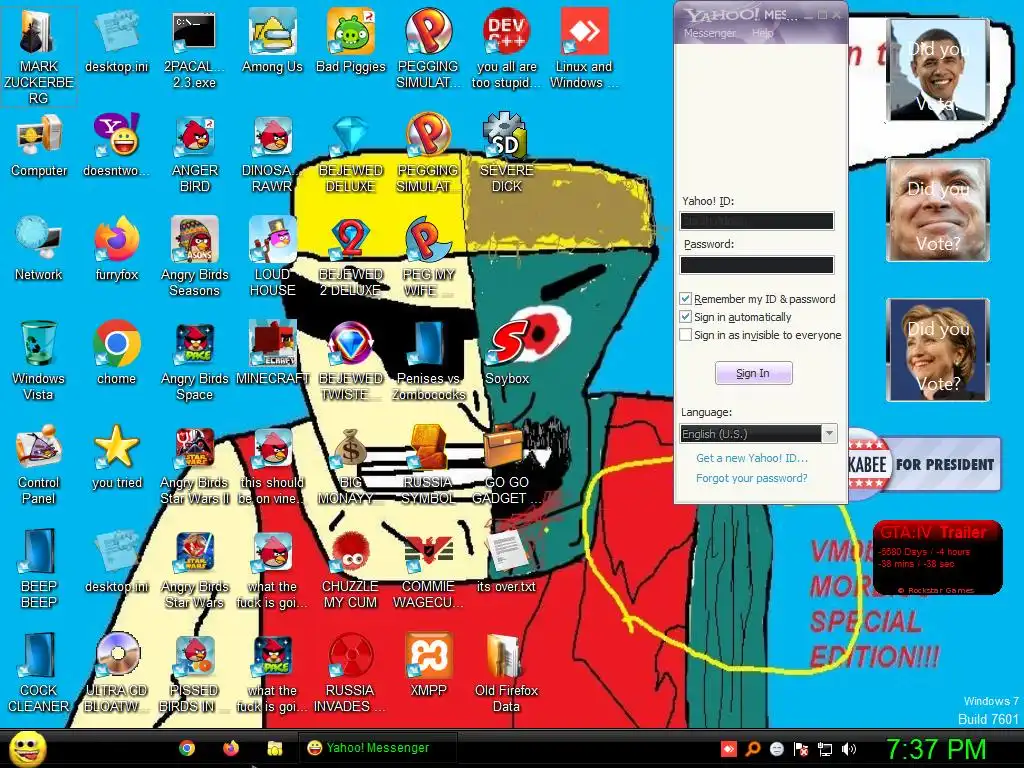Viewport: 1024px width, 768px height.
Task: Select the LOUD HOUSE icon
Action: pyautogui.click(x=272, y=257)
